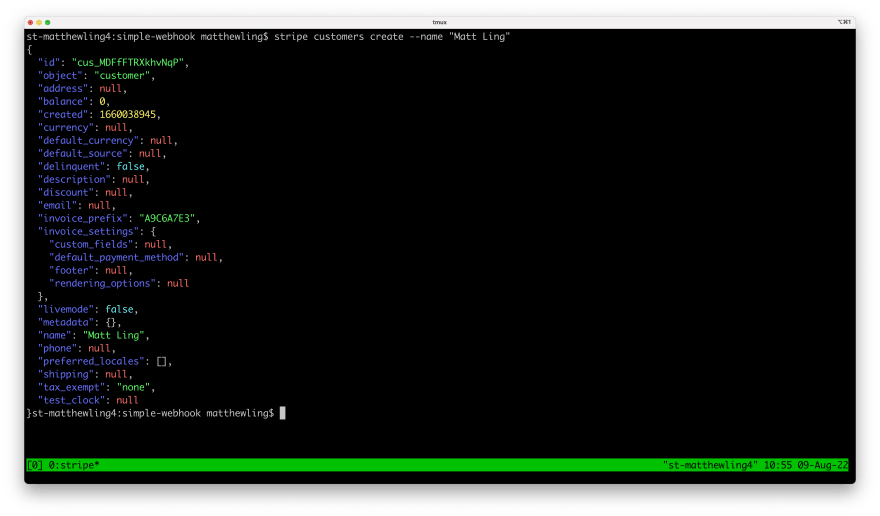The height and width of the screenshot is (516, 880).
Task: Click the yellow minimize window button
Action: [39, 22]
